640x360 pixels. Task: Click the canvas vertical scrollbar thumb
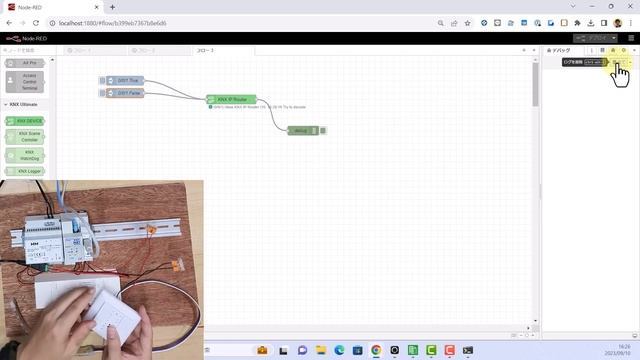point(535,84)
